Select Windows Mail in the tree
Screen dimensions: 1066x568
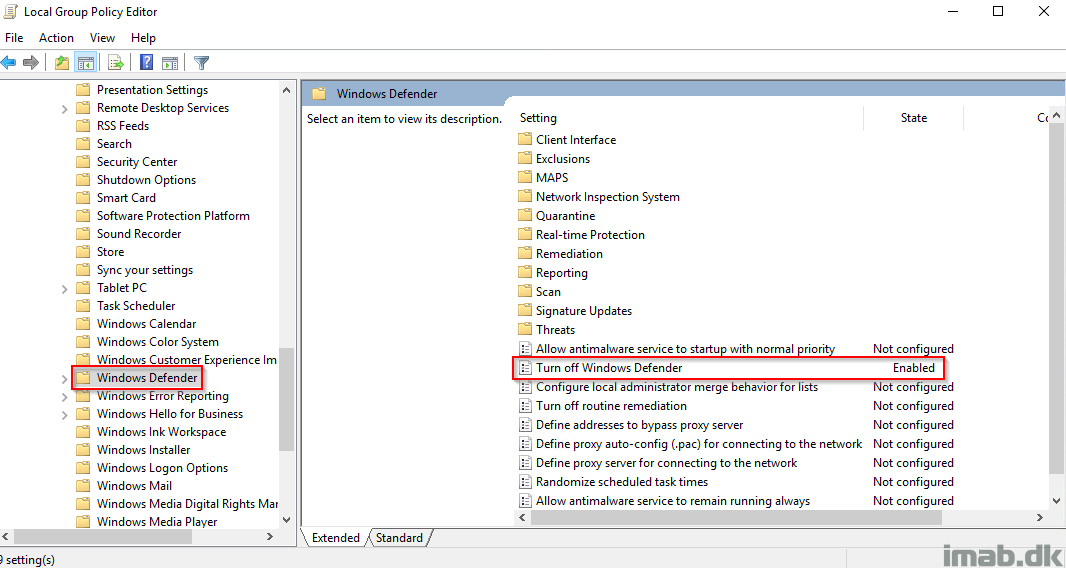(x=134, y=486)
